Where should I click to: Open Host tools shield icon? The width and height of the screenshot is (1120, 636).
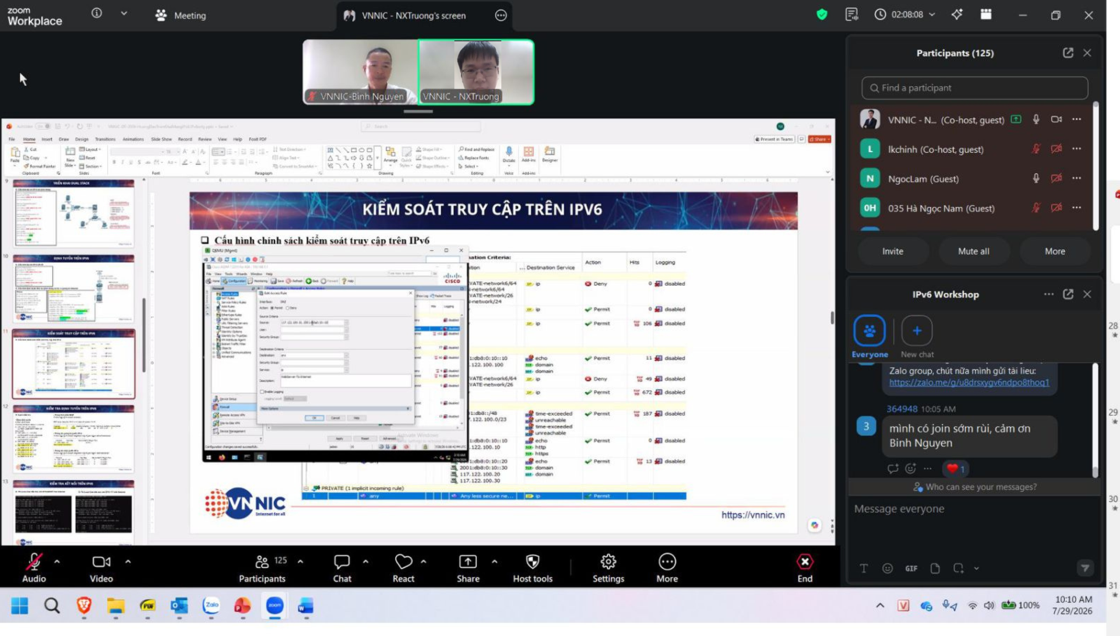tap(532, 562)
